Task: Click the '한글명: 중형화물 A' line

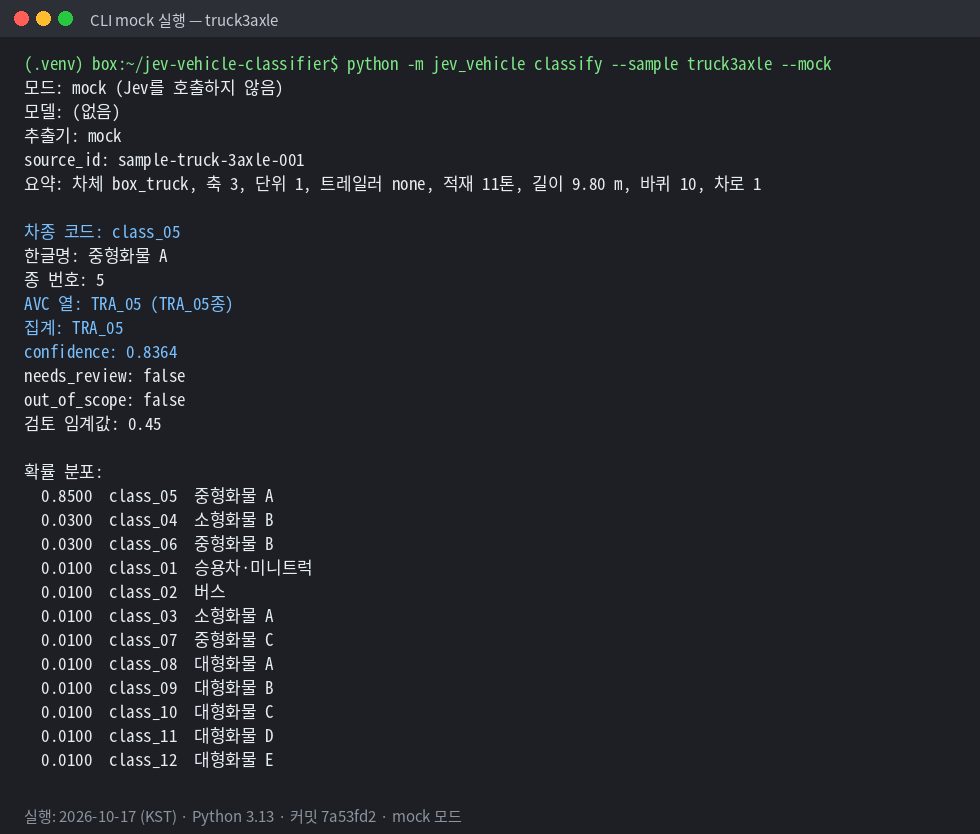Action: click(96, 256)
